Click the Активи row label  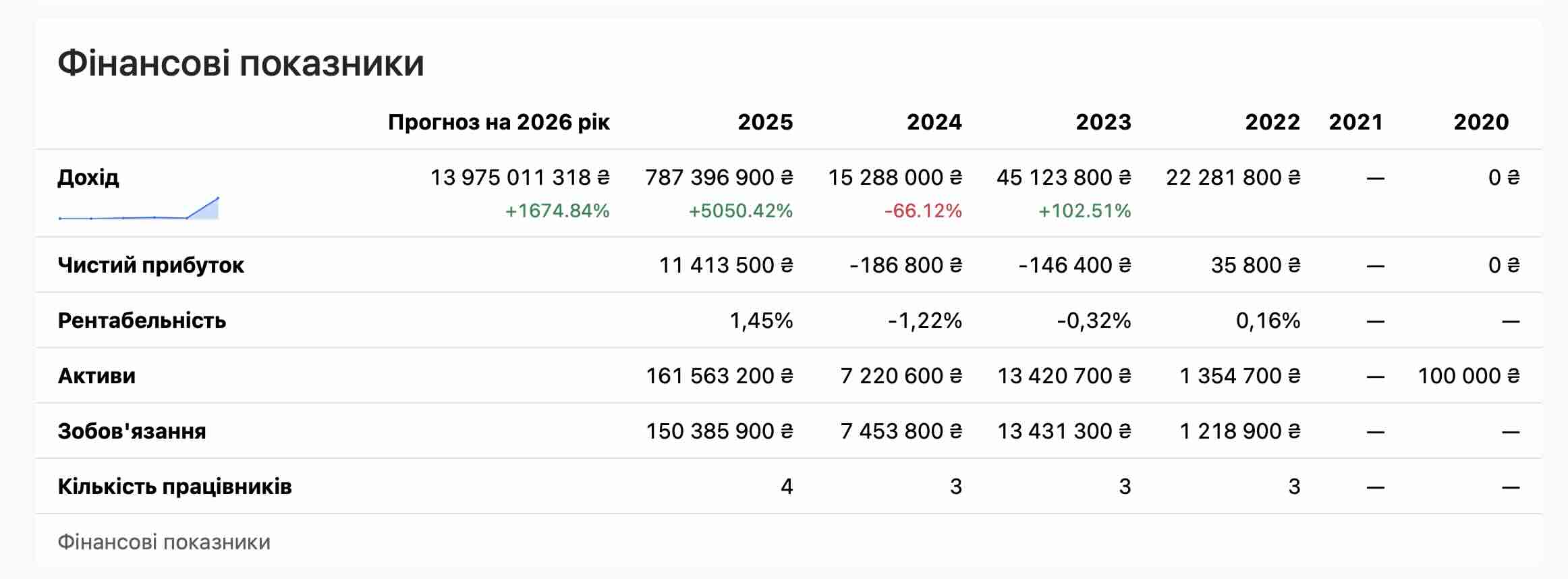[96, 376]
